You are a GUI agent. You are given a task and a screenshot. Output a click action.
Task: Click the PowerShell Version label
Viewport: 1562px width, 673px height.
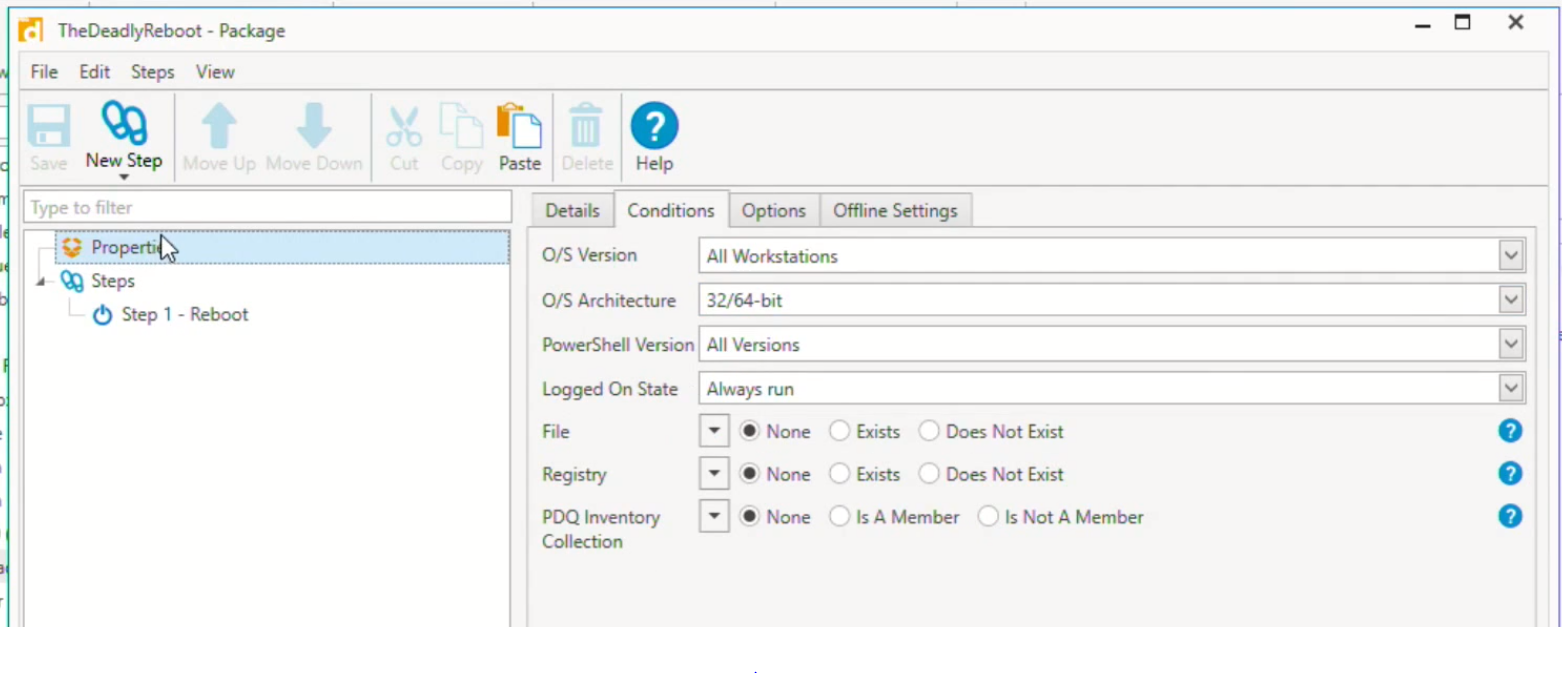pyautogui.click(x=618, y=344)
